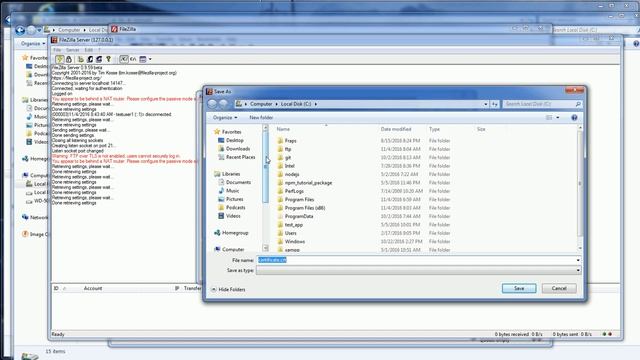The image size is (640, 360).
Task: Select the ftp folder in the file list
Action: (288, 149)
